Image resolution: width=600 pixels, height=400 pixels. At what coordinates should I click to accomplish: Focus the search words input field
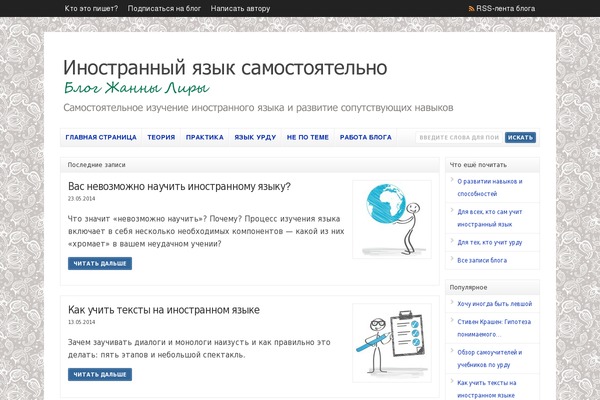click(x=459, y=137)
